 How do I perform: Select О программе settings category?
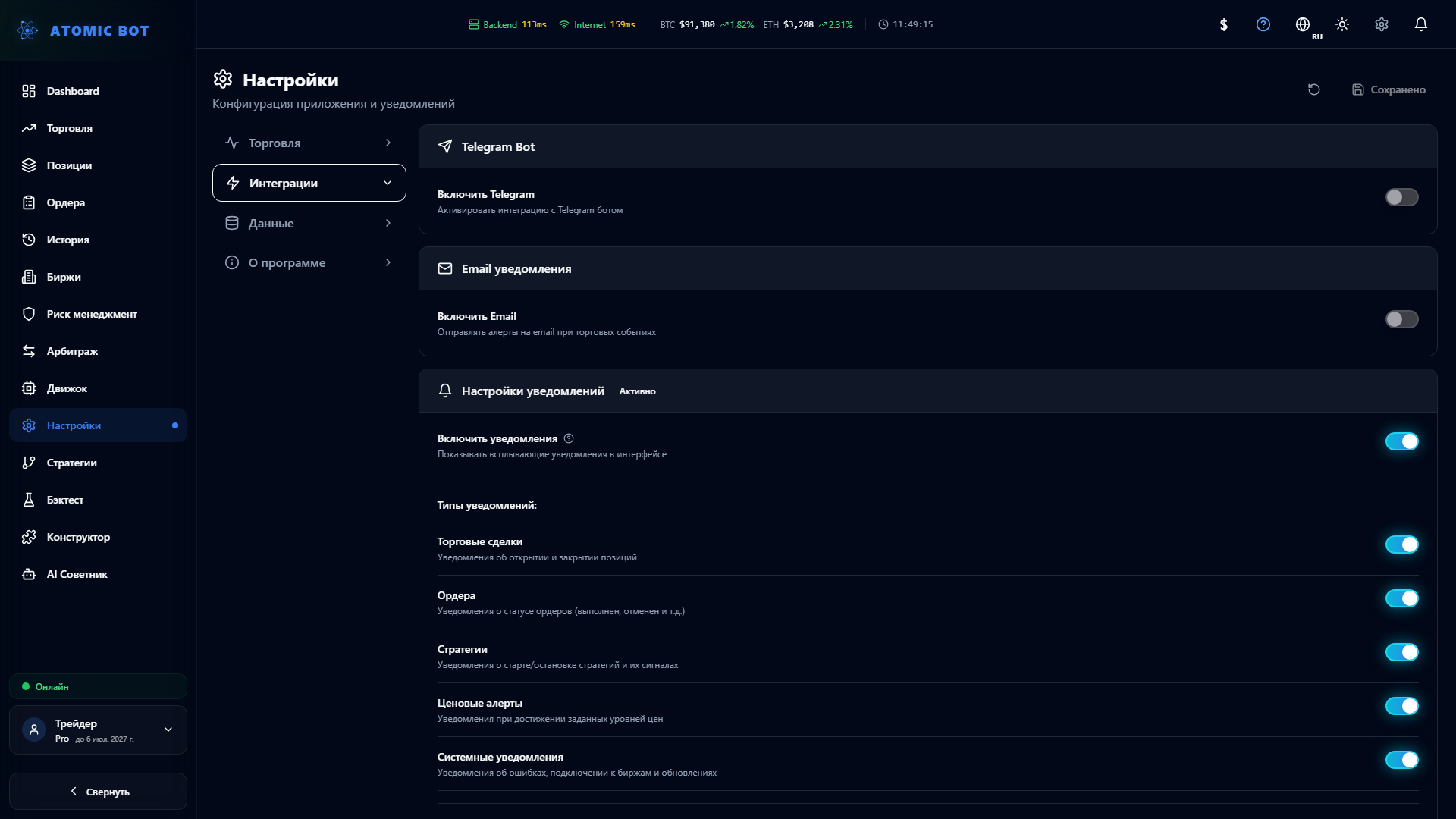click(x=309, y=262)
